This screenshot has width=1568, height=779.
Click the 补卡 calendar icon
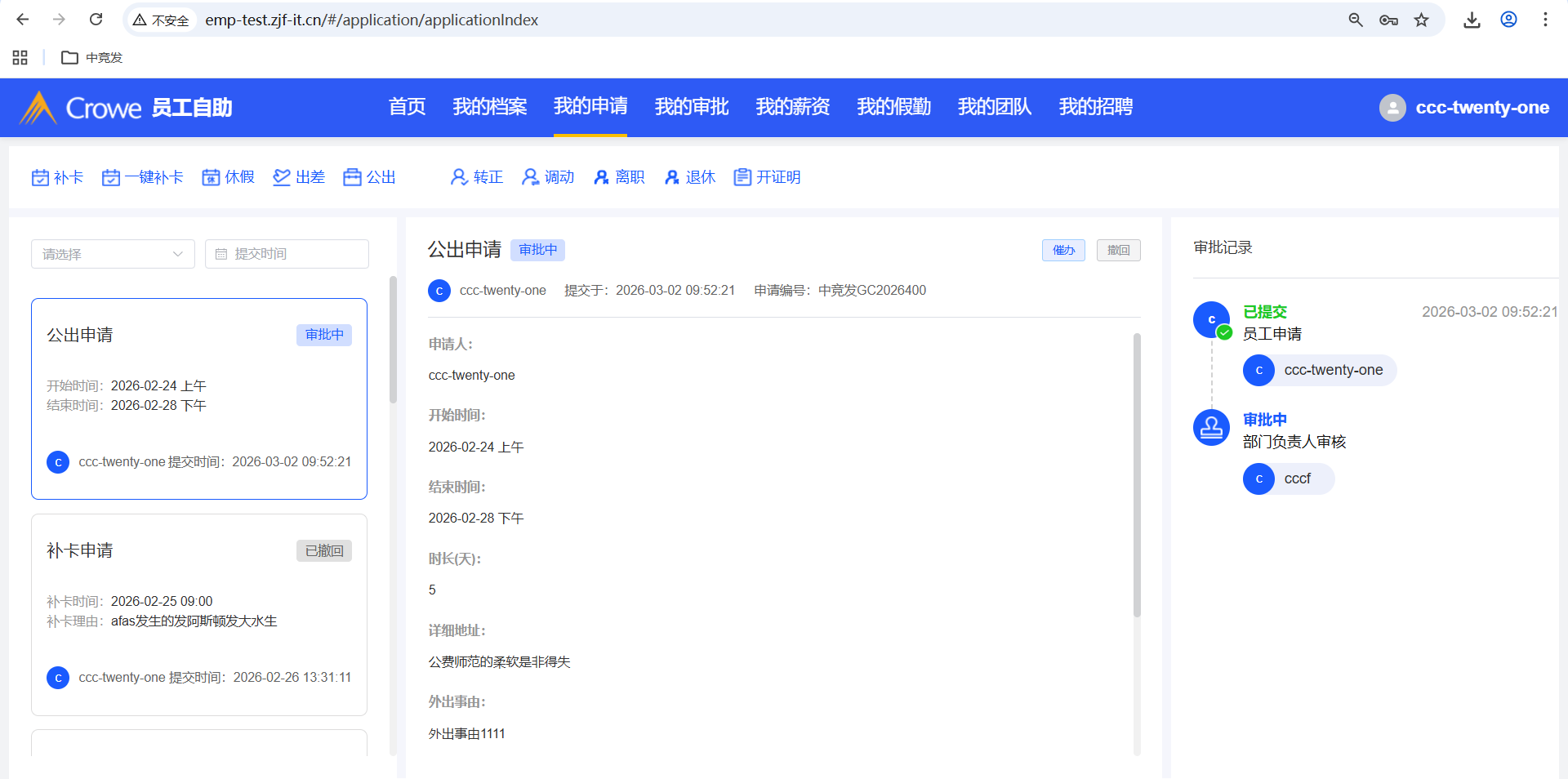pos(40,177)
